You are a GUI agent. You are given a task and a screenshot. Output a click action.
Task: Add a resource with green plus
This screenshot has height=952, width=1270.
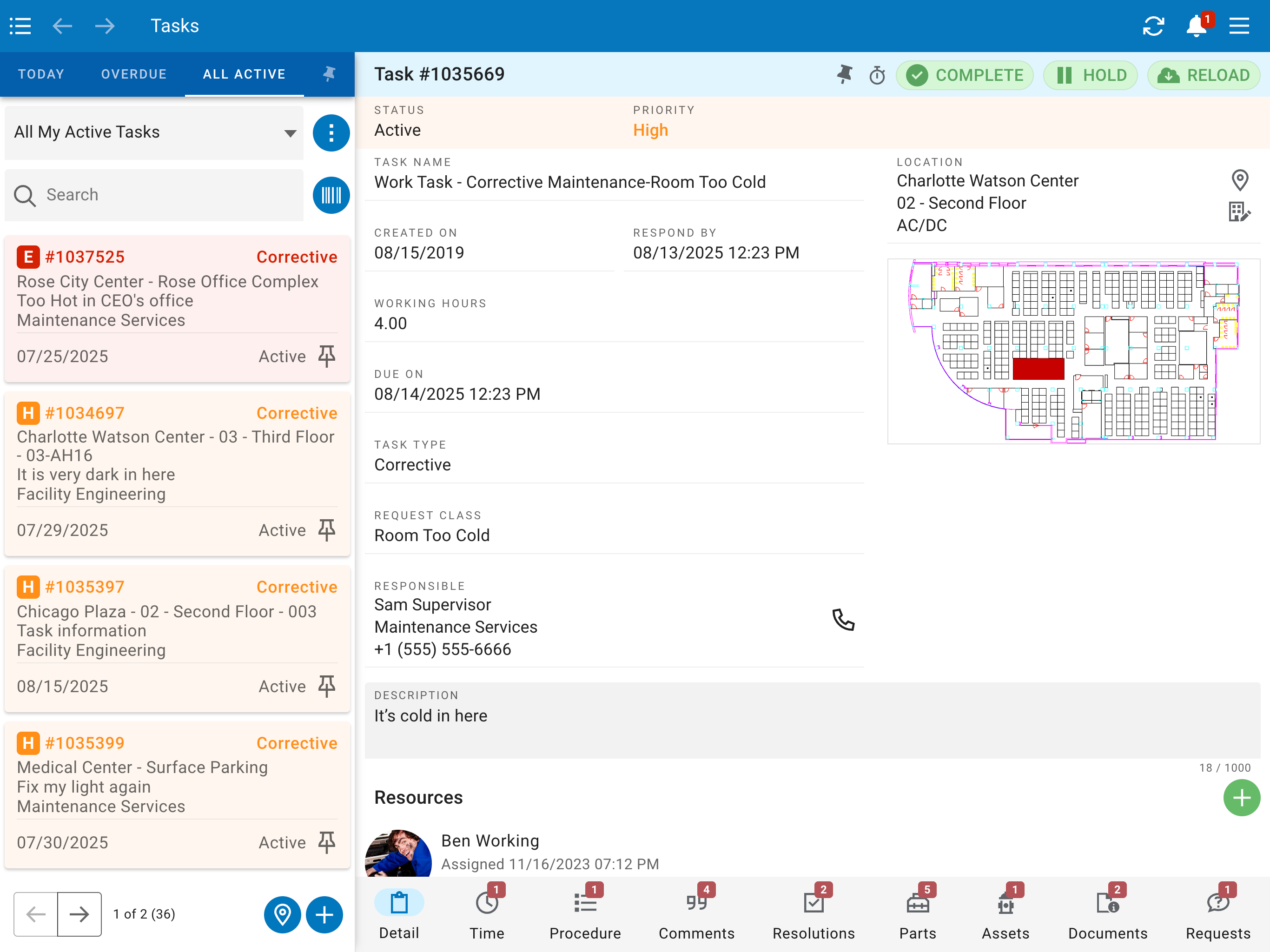pyautogui.click(x=1241, y=798)
